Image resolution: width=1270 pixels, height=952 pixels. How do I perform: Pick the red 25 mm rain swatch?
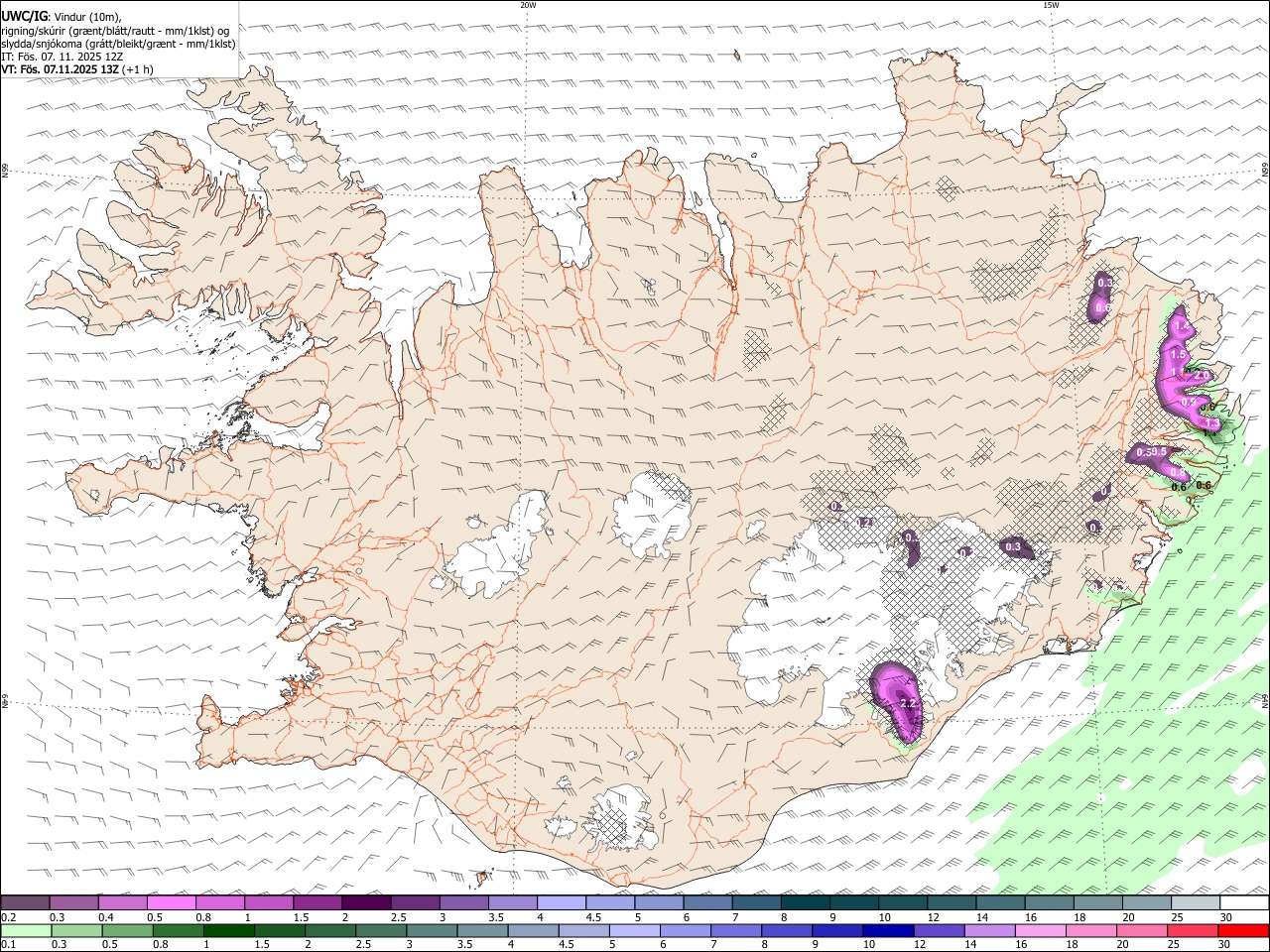pos(1194,931)
